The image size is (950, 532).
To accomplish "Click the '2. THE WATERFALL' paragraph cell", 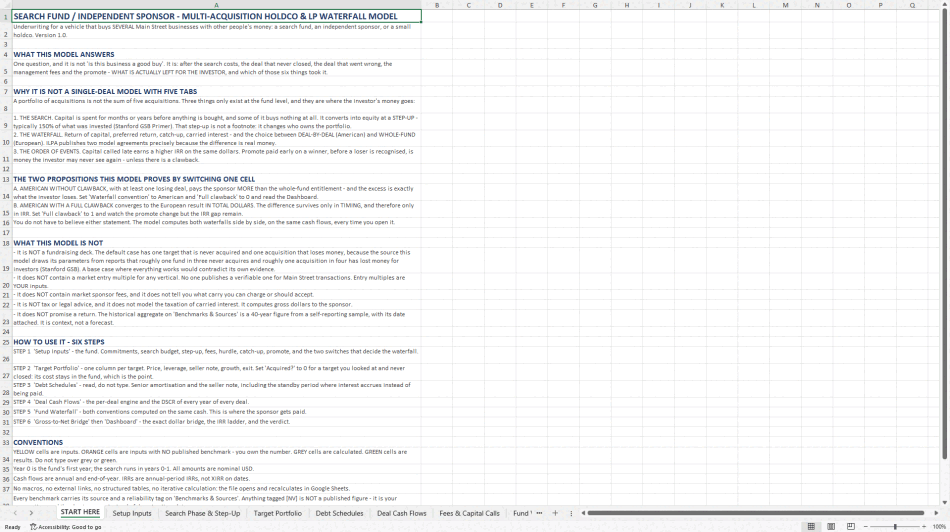I will [x=216, y=139].
